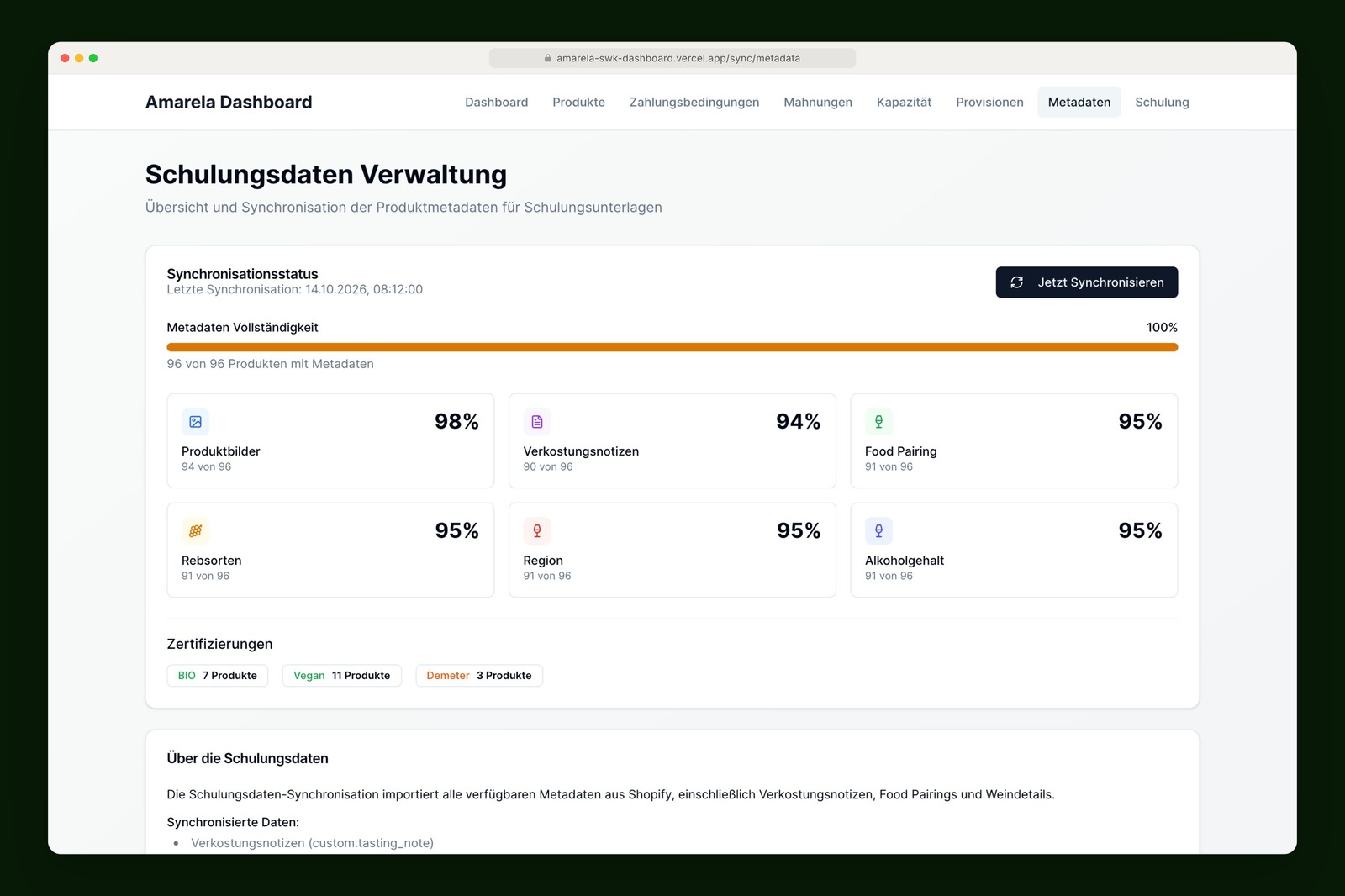
Task: Click the 'Letzte Synchronisation' timestamp text
Action: [x=295, y=290]
